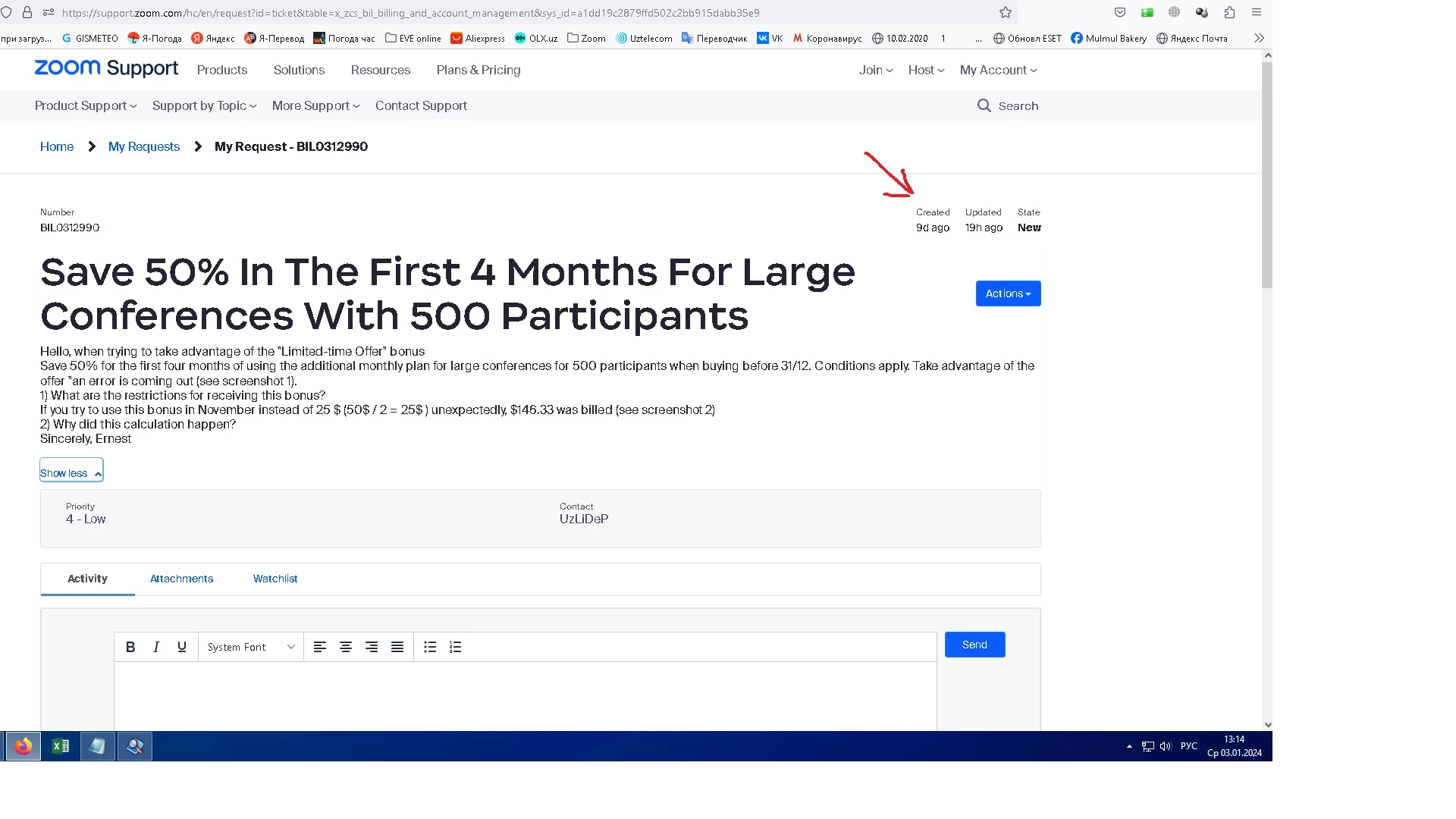Image resolution: width=1456 pixels, height=819 pixels.
Task: Switch to the Watchlist tab
Action: (x=275, y=579)
